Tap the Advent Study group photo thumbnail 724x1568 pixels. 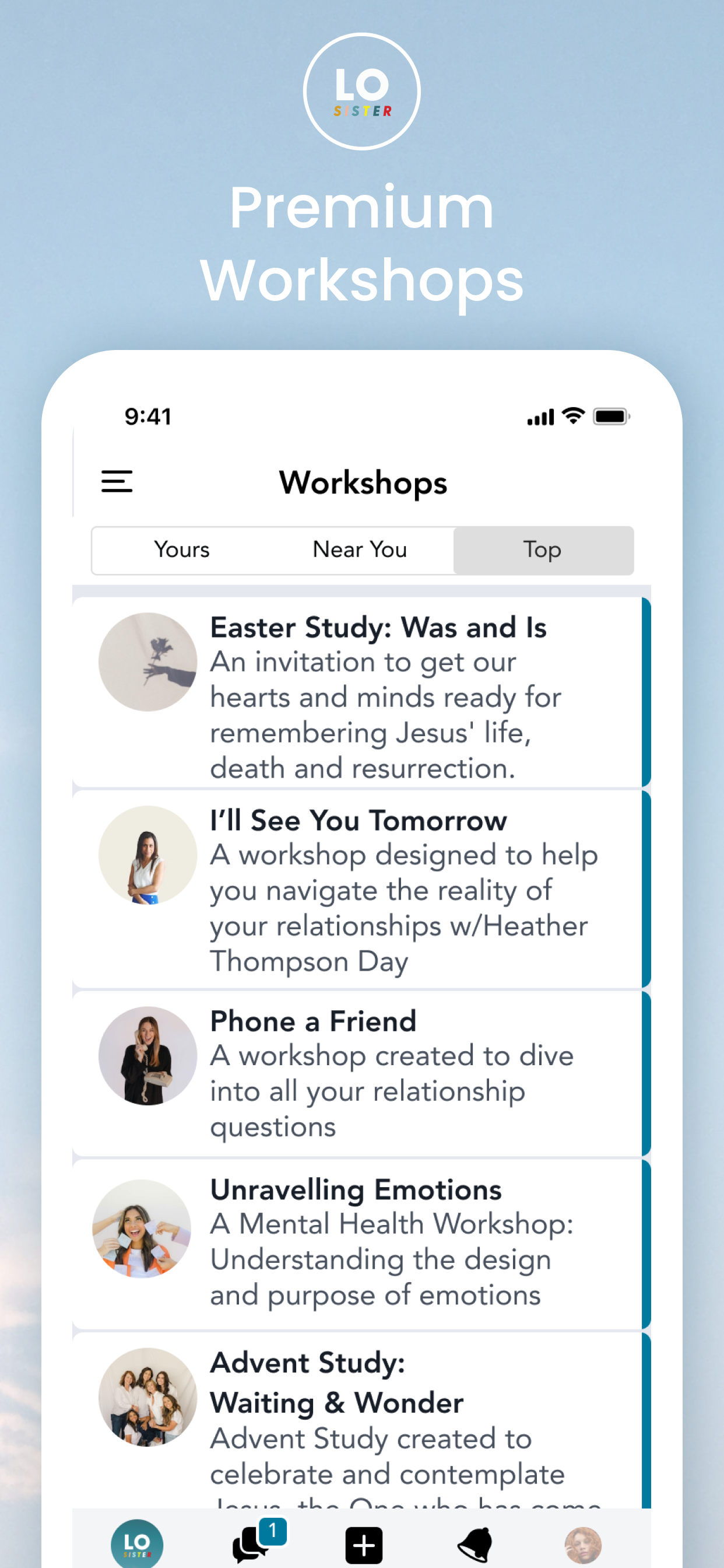(148, 1397)
